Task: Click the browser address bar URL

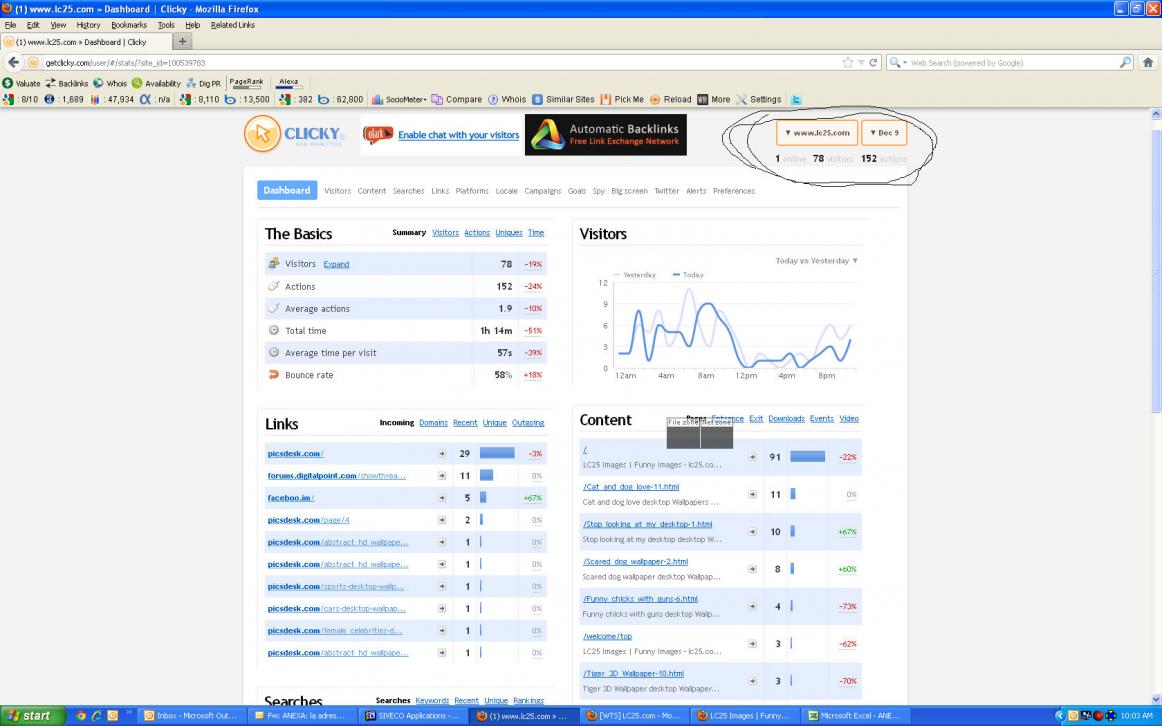Action: [x=124, y=63]
